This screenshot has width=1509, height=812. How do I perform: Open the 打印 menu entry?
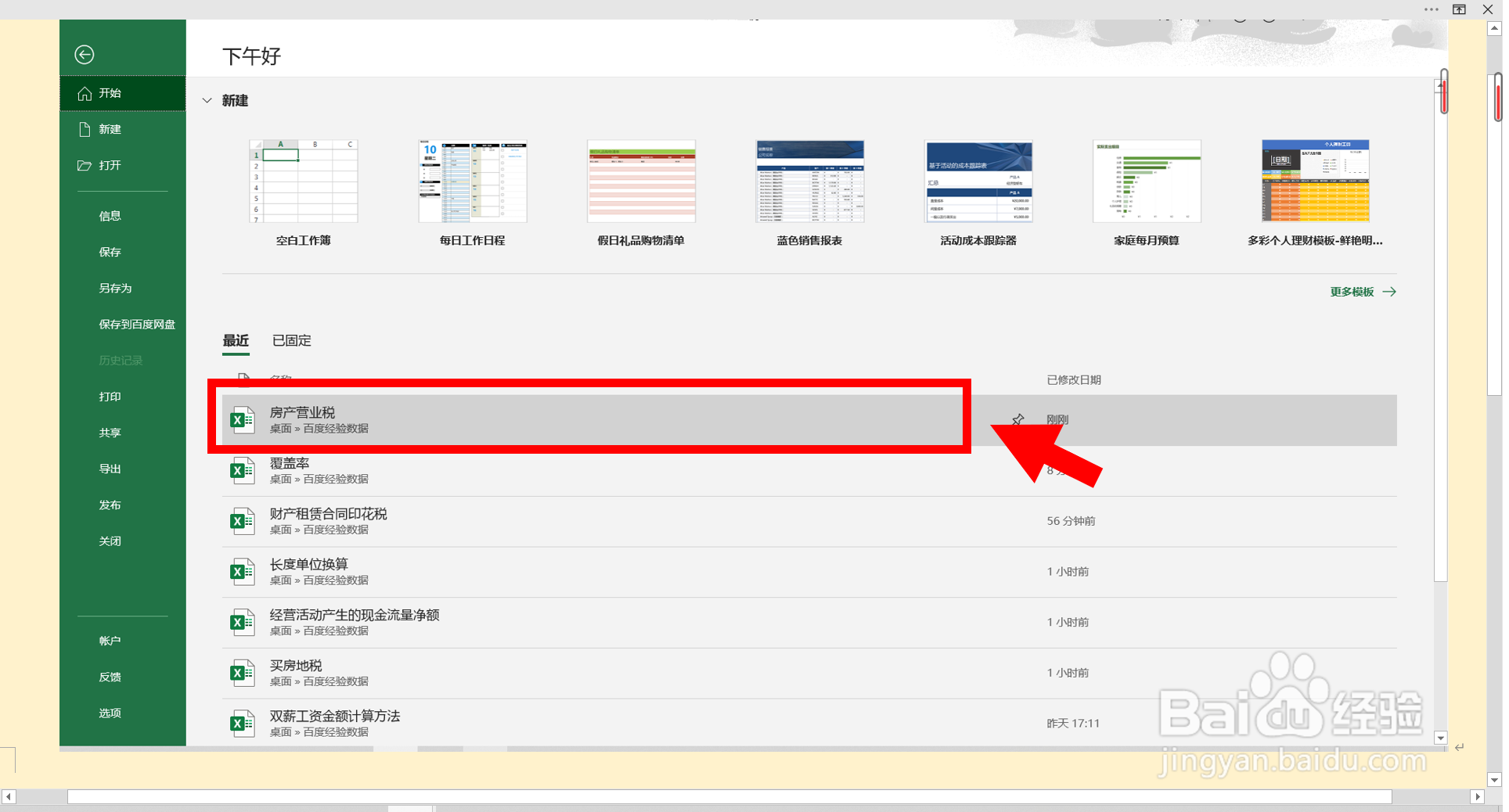(x=110, y=397)
